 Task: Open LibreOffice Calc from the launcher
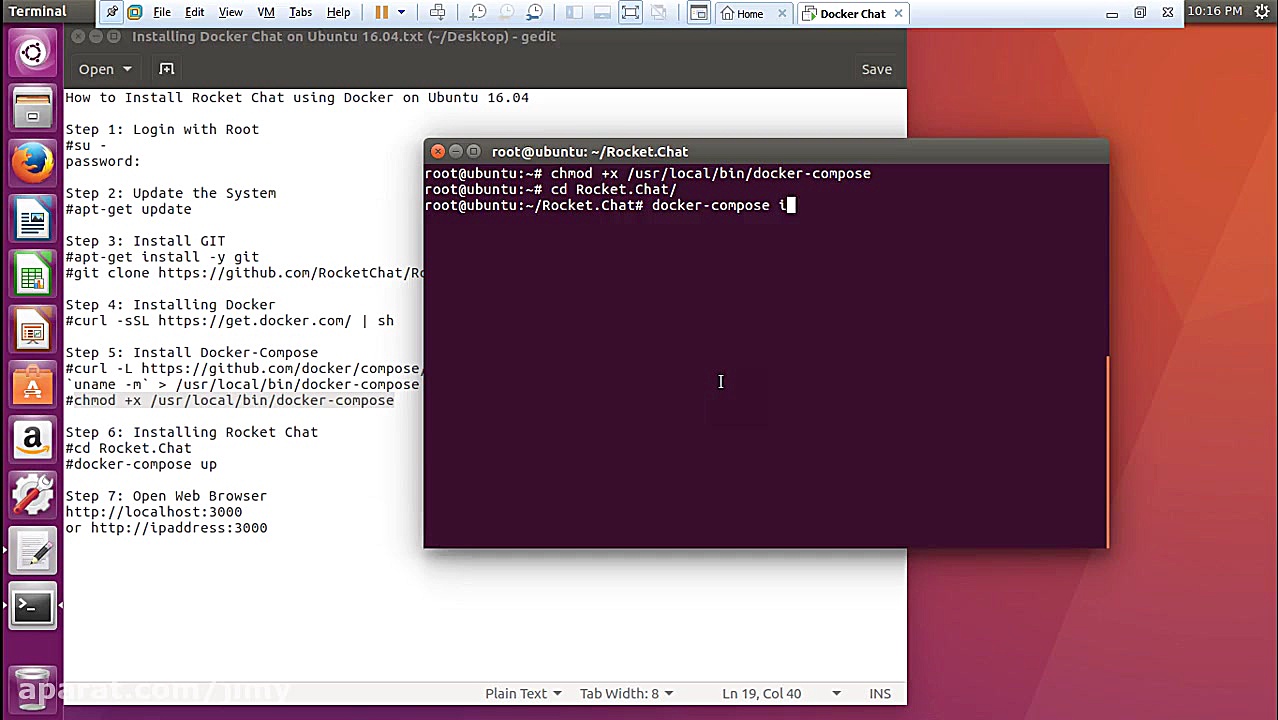pyautogui.click(x=32, y=275)
